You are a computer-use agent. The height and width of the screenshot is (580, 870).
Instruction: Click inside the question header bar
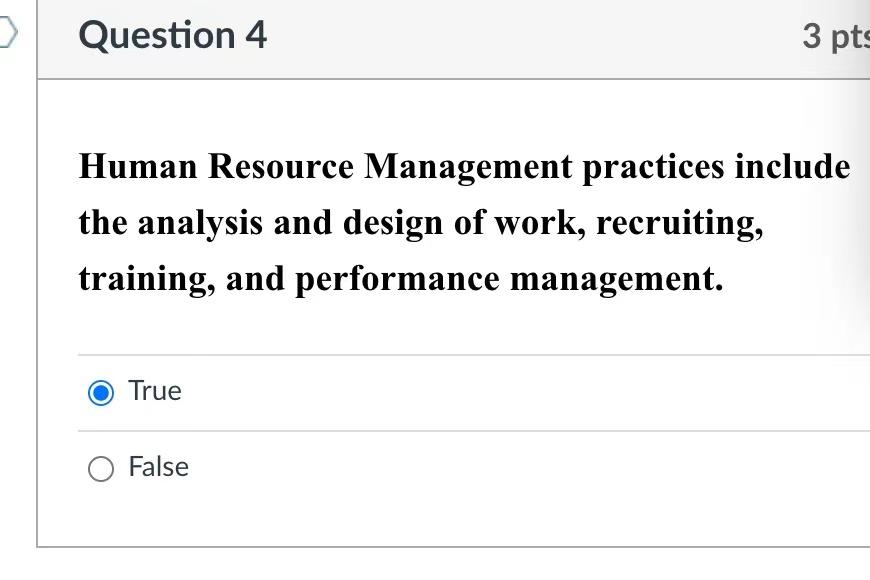[x=450, y=38]
